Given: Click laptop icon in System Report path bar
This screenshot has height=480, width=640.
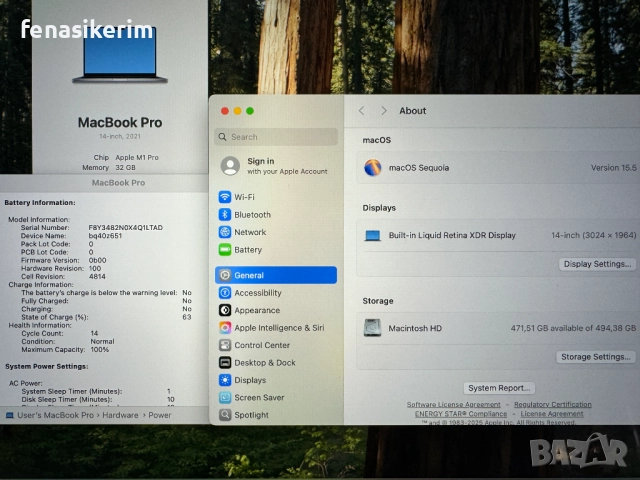Looking at the screenshot, I should (x=9, y=415).
